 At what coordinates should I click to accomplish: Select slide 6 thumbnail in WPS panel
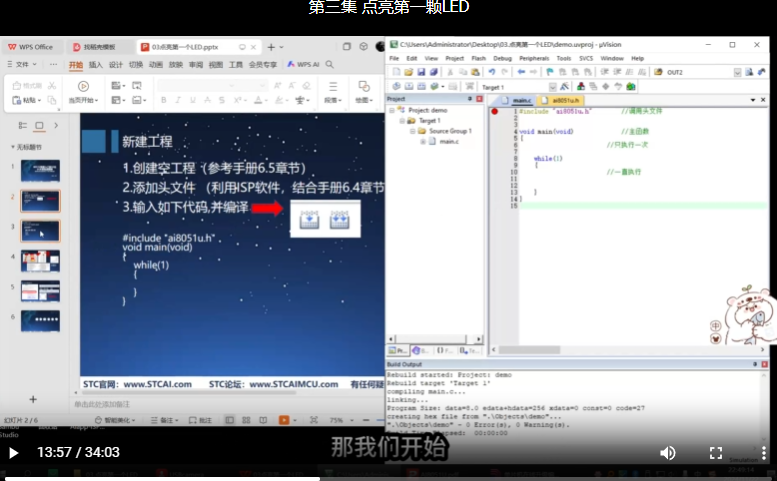[x=40, y=321]
